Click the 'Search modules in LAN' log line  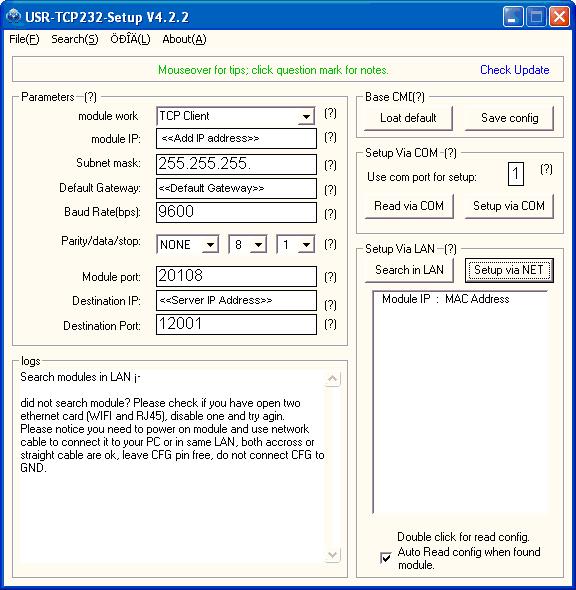point(81,377)
